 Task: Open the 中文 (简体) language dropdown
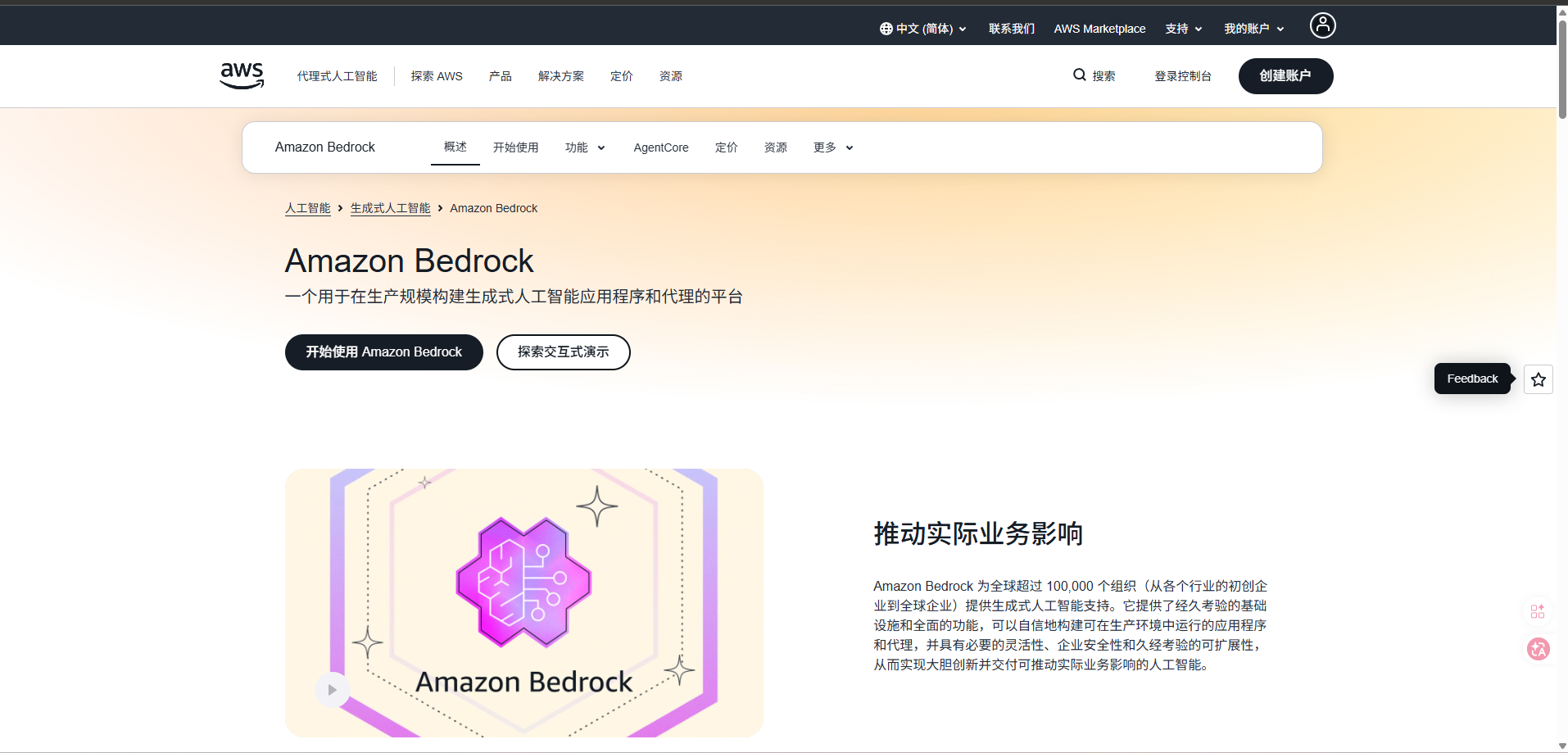[923, 29]
